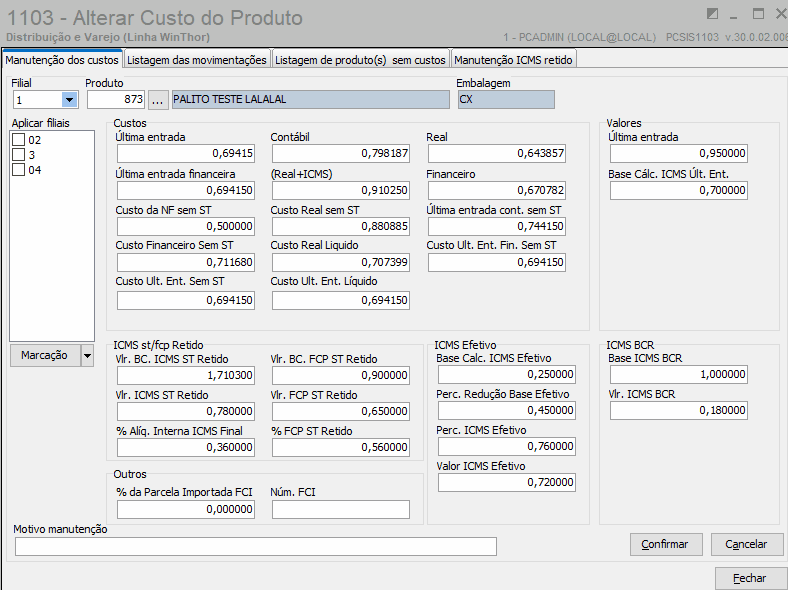The height and width of the screenshot is (590, 788).
Task: Click the Cancelar button
Action: (x=746, y=544)
